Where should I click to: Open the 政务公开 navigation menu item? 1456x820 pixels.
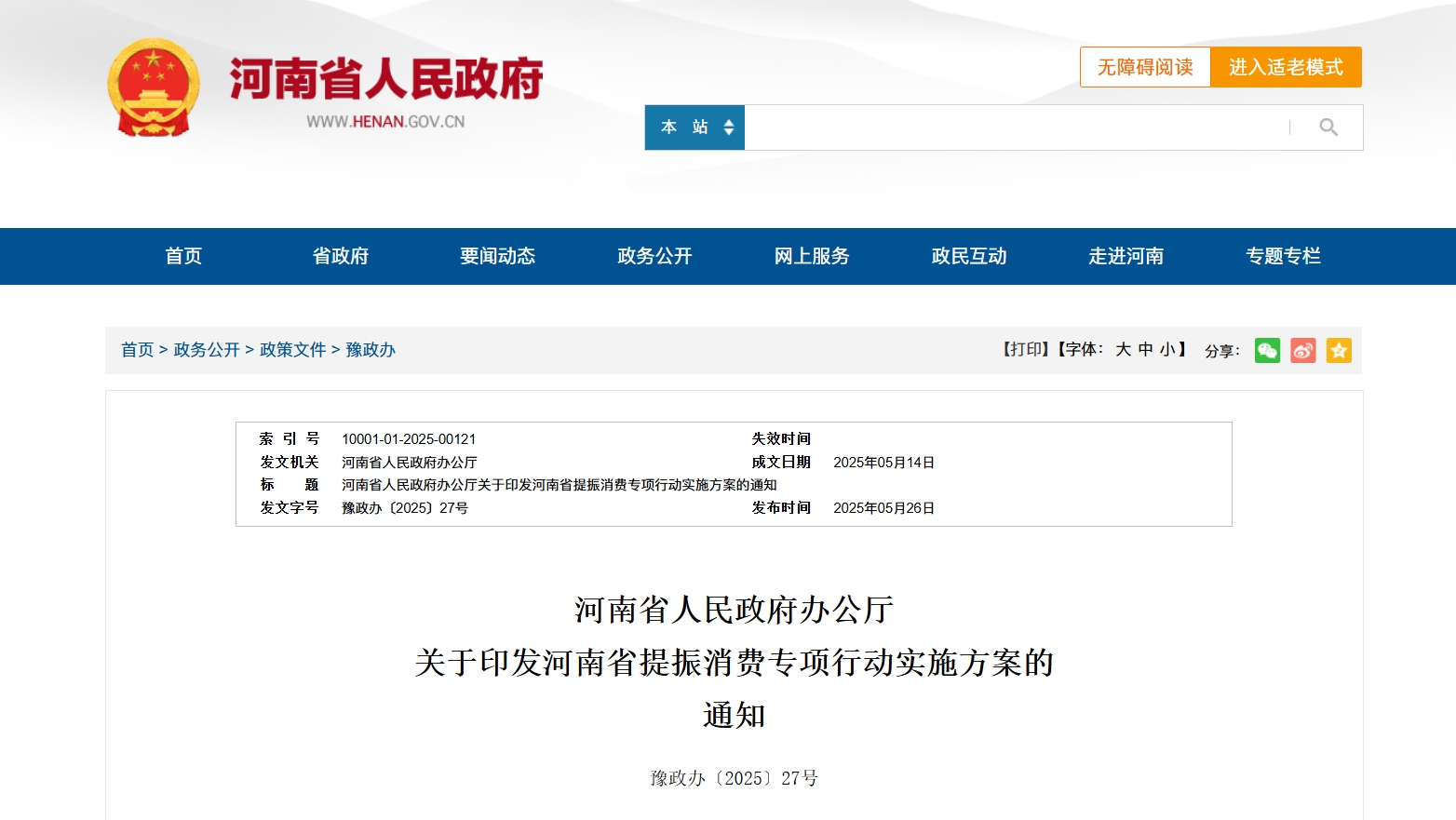click(x=654, y=256)
